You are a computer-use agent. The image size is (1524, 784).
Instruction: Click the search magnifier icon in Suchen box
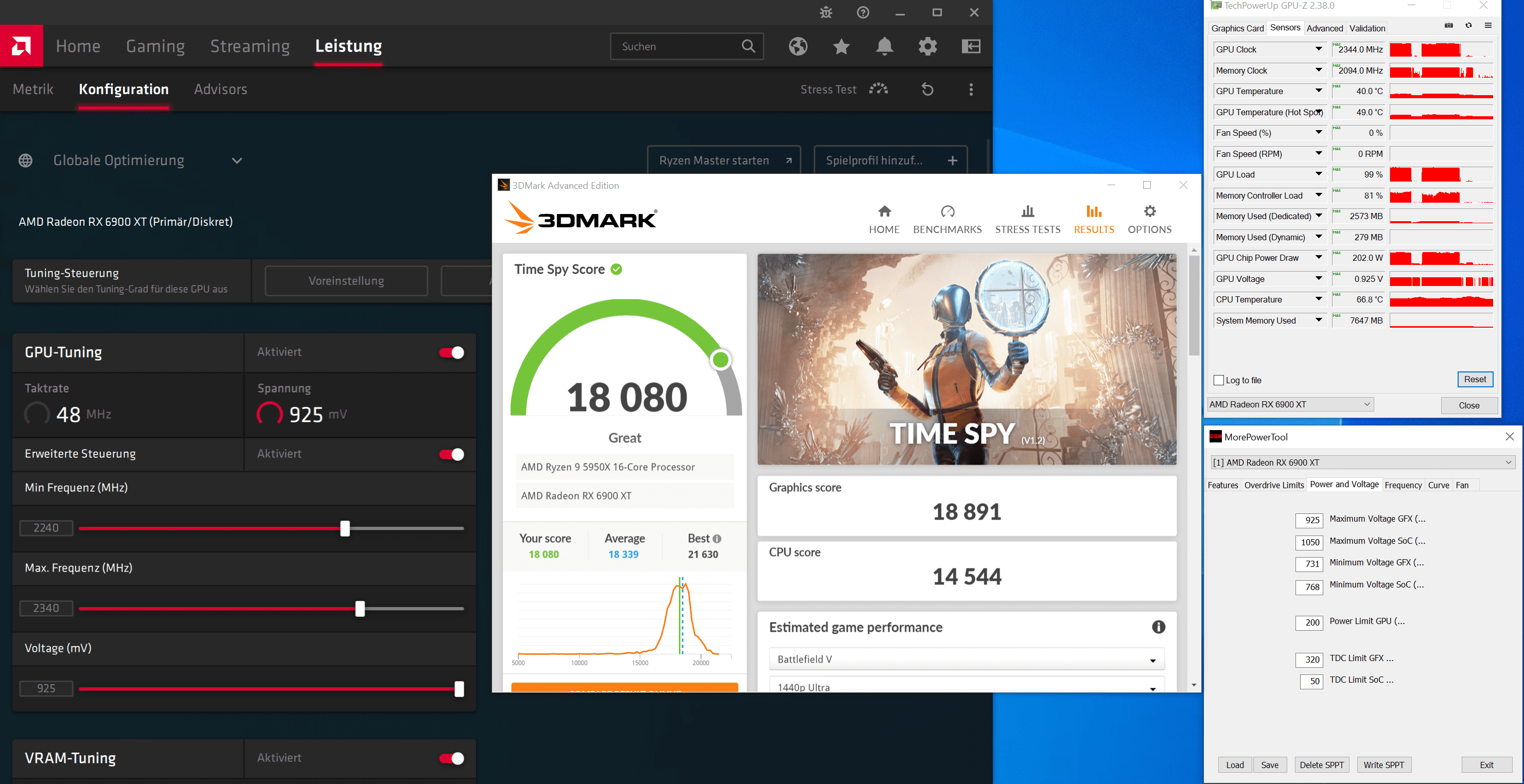[748, 46]
